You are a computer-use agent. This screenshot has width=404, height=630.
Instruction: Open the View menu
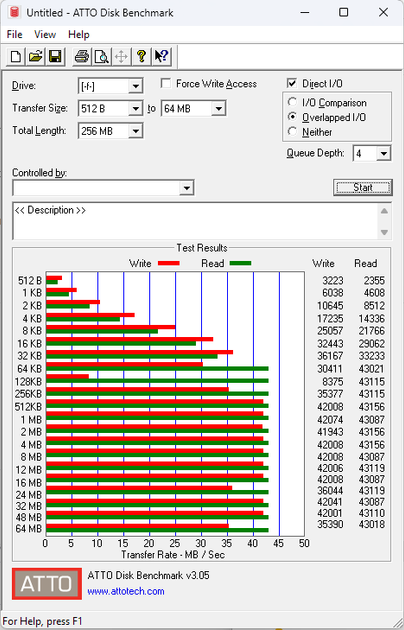click(x=45, y=35)
